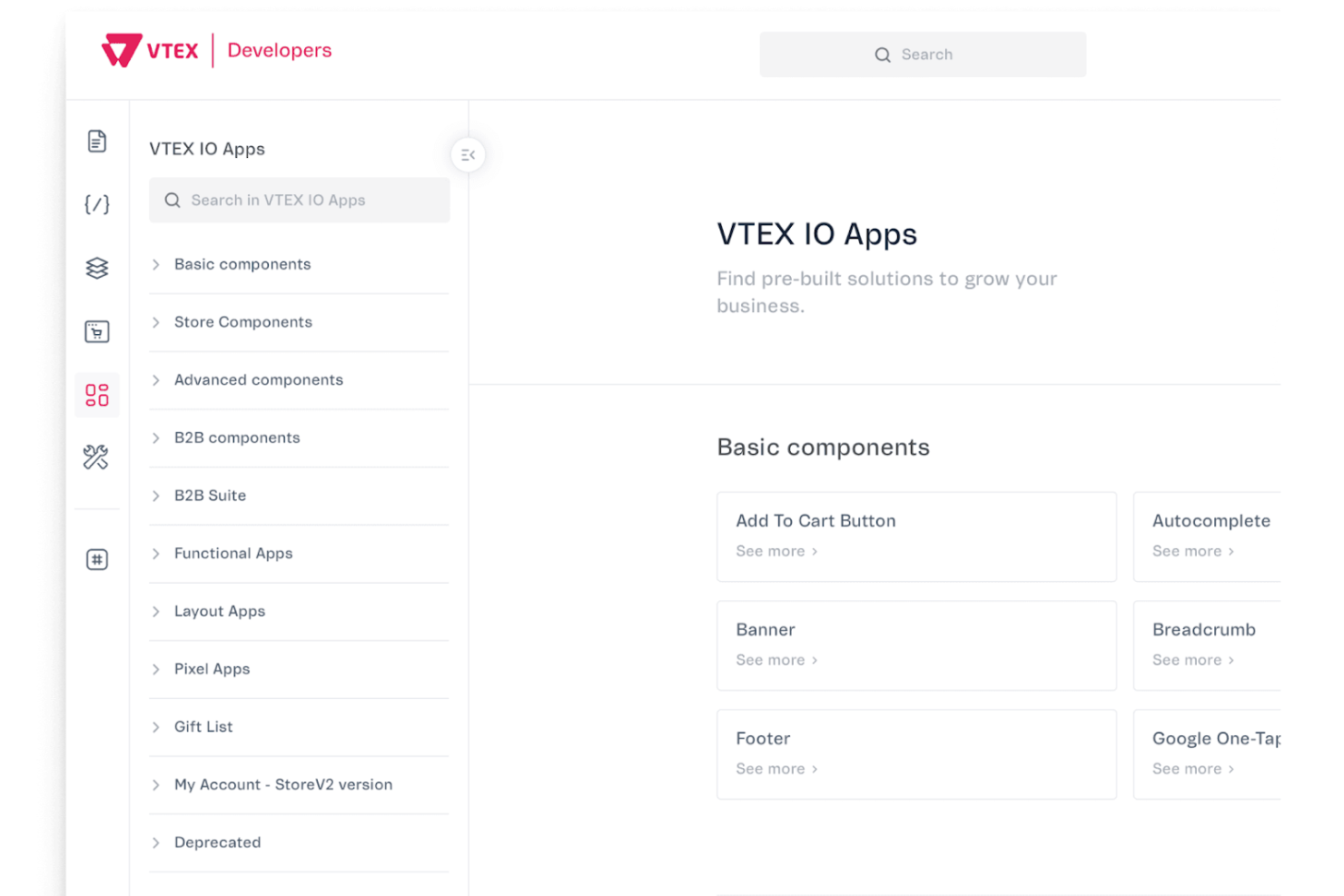Open the Guides documentation icon in sidebar

click(x=96, y=141)
